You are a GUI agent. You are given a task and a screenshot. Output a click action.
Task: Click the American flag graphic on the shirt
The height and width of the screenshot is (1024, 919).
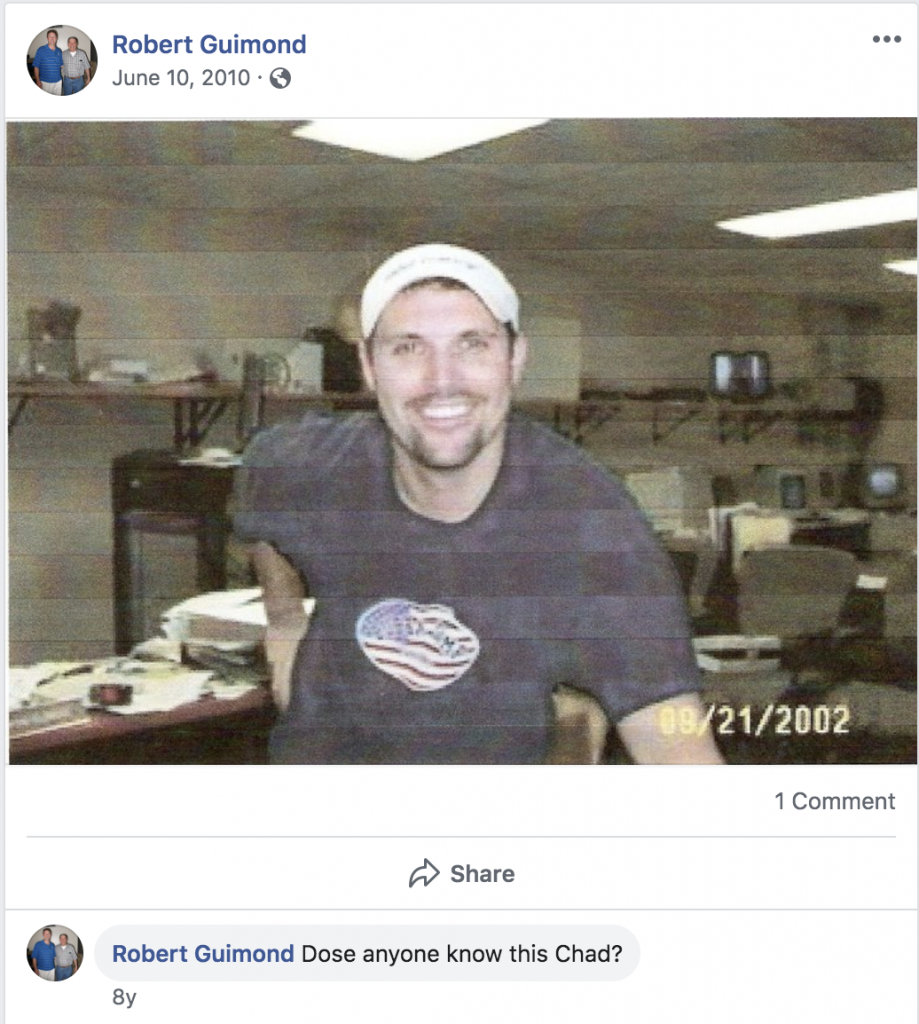coord(417,645)
